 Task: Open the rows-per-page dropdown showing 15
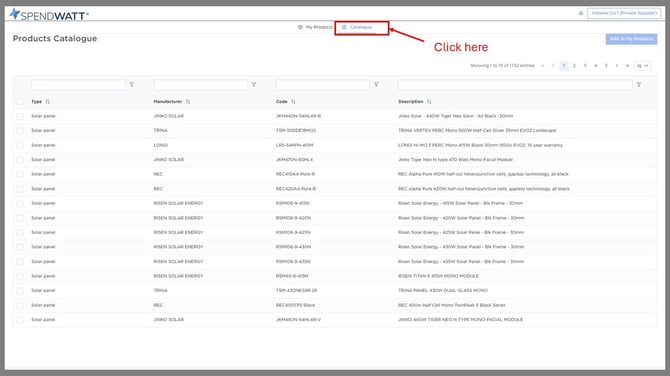coord(643,66)
